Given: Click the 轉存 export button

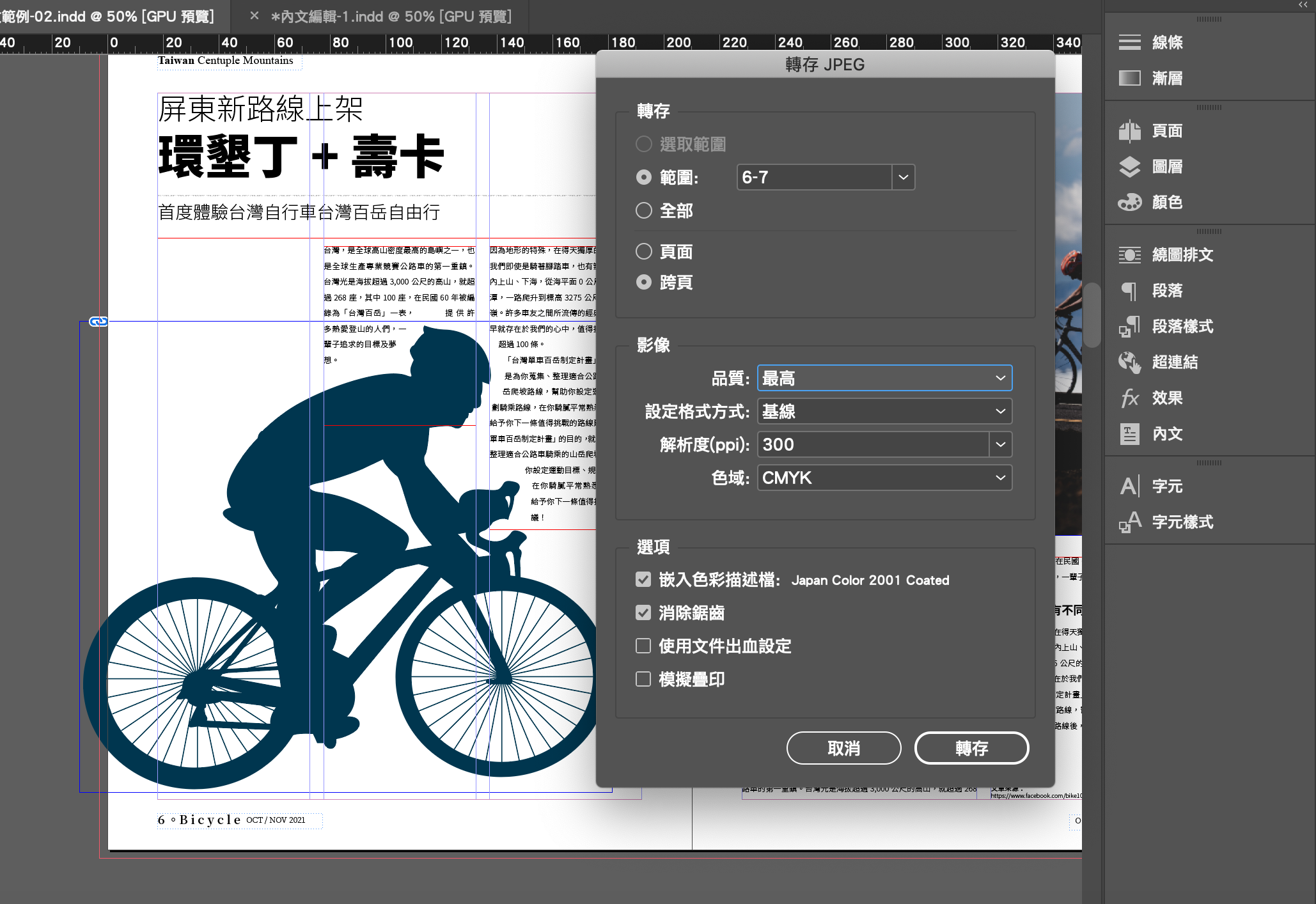Looking at the screenshot, I should pos(971,748).
